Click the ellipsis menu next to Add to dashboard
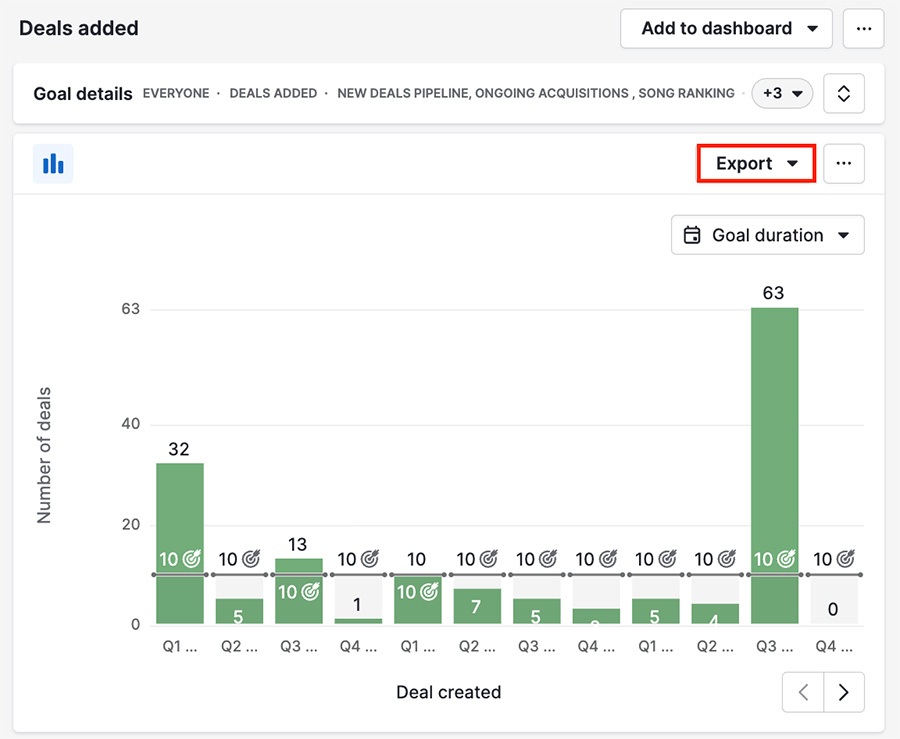The height and width of the screenshot is (739, 900). coord(864,28)
